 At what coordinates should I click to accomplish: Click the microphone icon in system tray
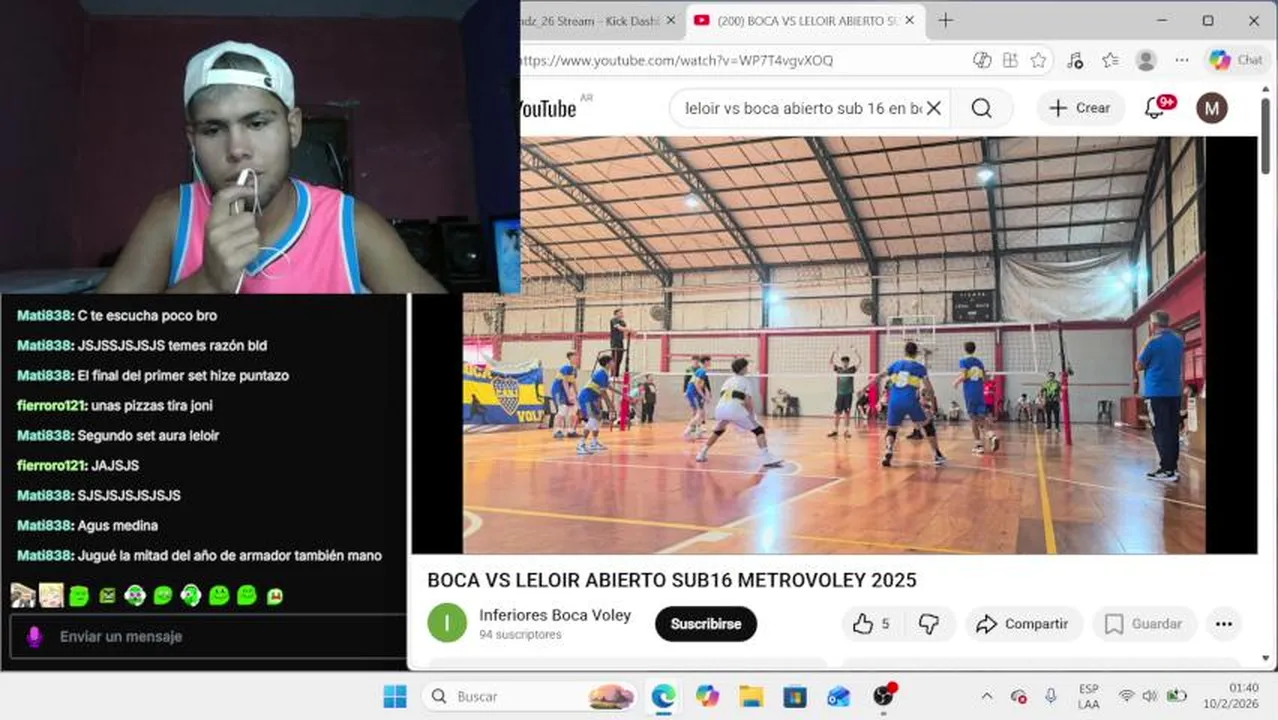pos(1051,696)
